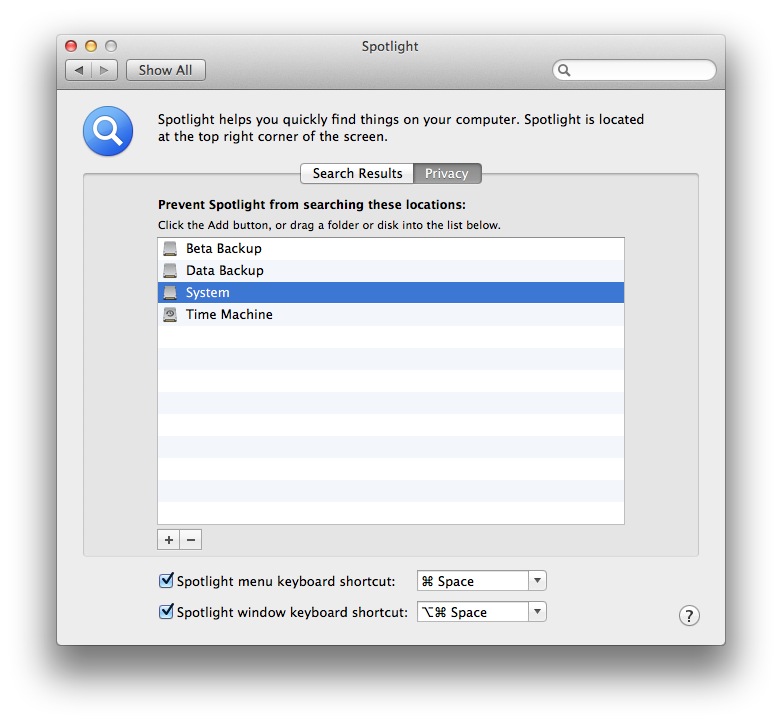Remove selected location with minus button

[191, 540]
